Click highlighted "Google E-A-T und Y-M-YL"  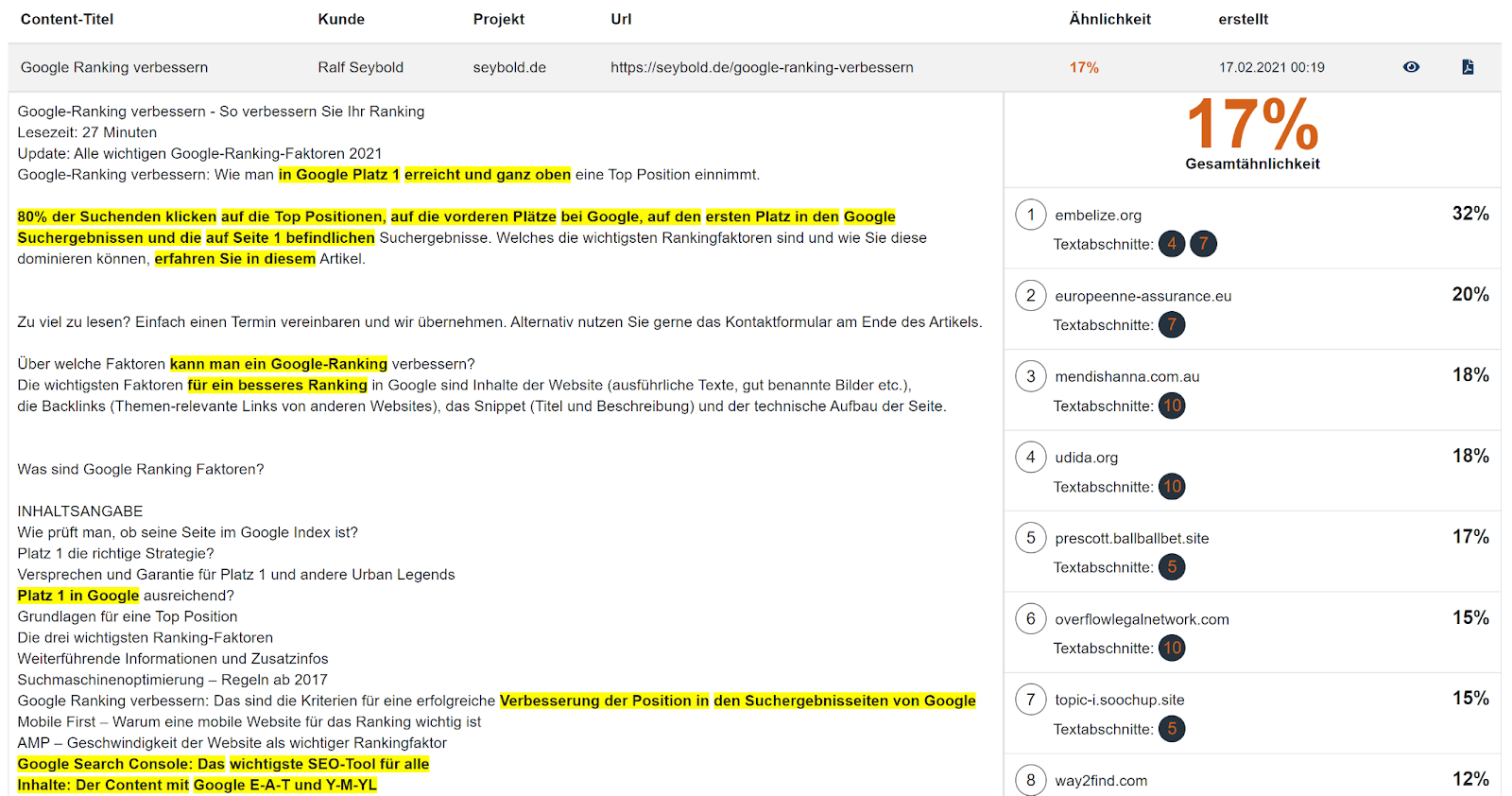point(285,785)
